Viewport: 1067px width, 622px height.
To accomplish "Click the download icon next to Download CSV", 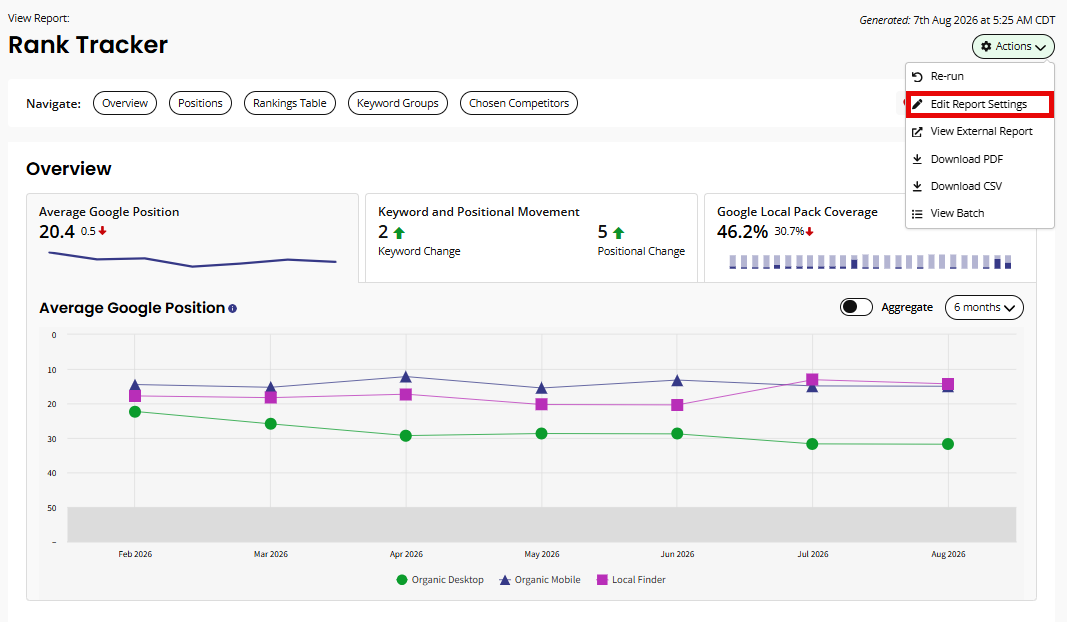I will [917, 186].
